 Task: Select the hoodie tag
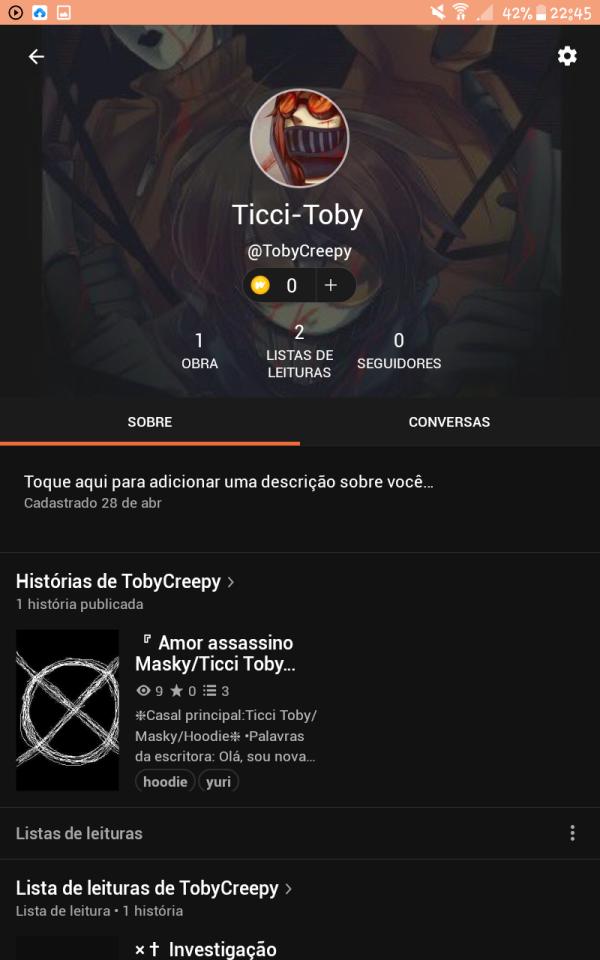click(x=165, y=782)
